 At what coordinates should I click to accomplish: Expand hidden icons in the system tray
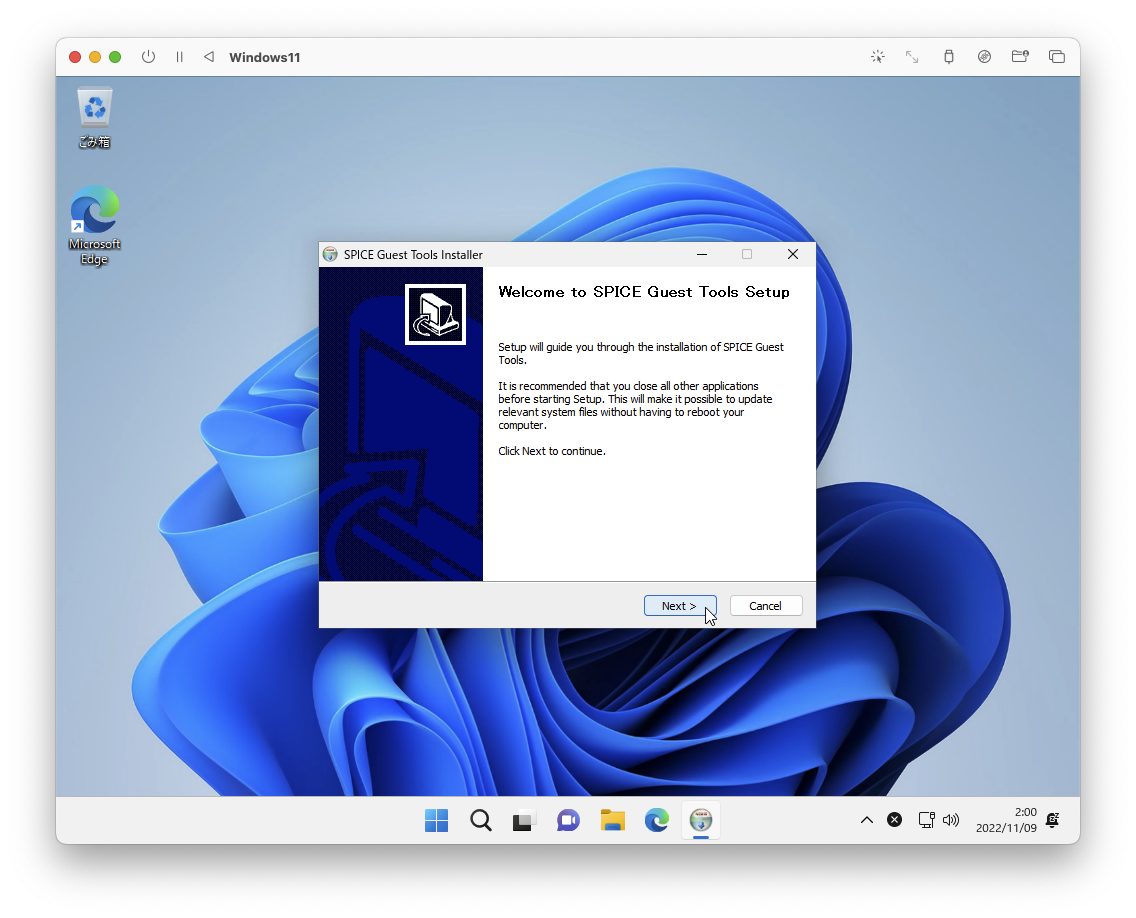point(866,820)
